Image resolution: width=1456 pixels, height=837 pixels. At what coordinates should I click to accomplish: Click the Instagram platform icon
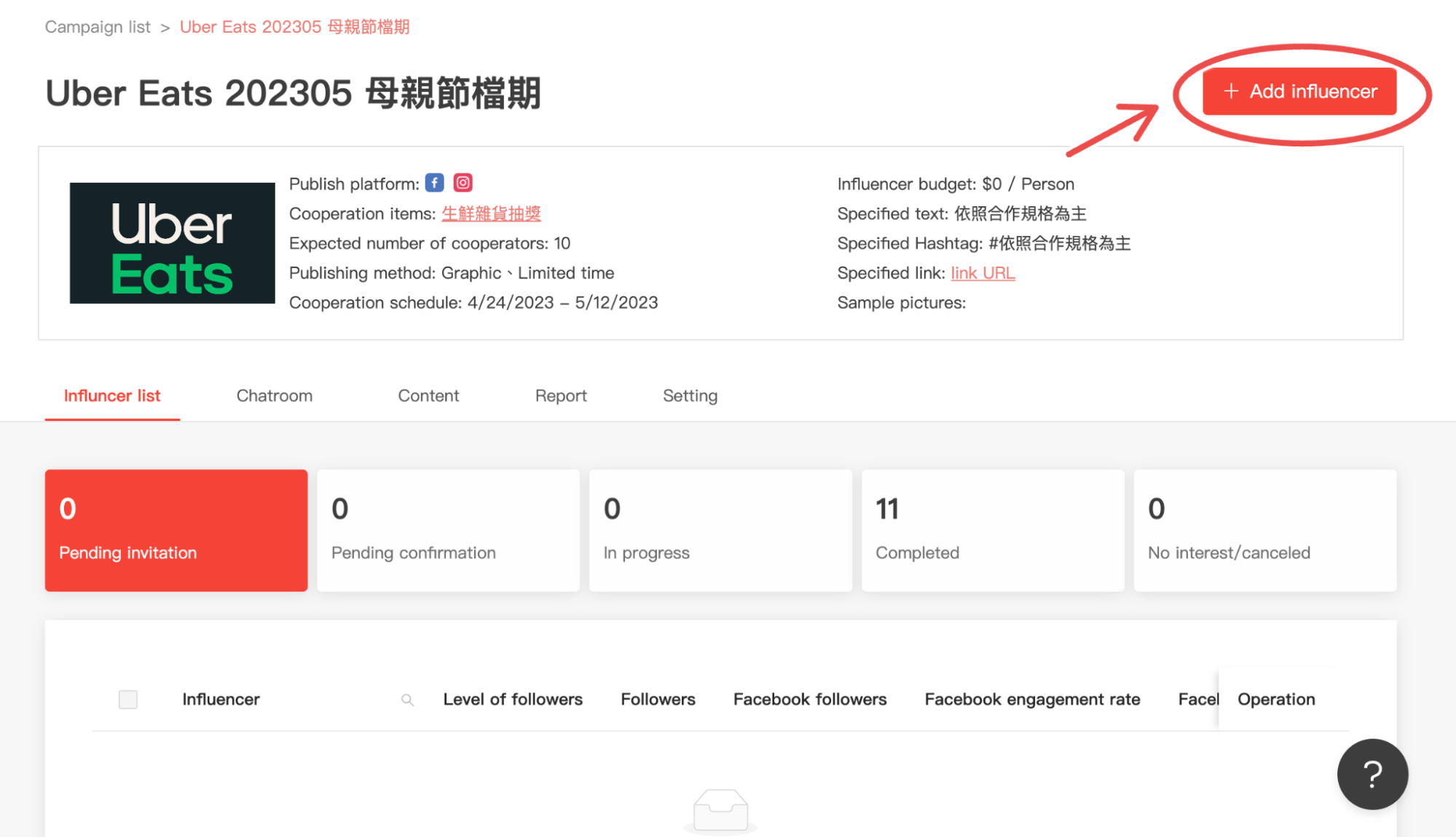click(x=463, y=183)
